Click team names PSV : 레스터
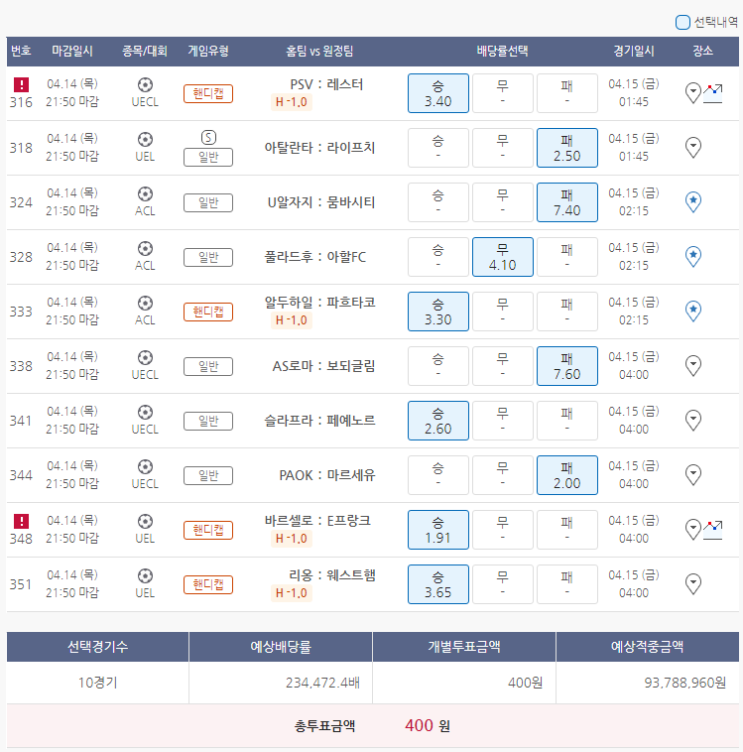The width and height of the screenshot is (743, 752). pyautogui.click(x=326, y=84)
